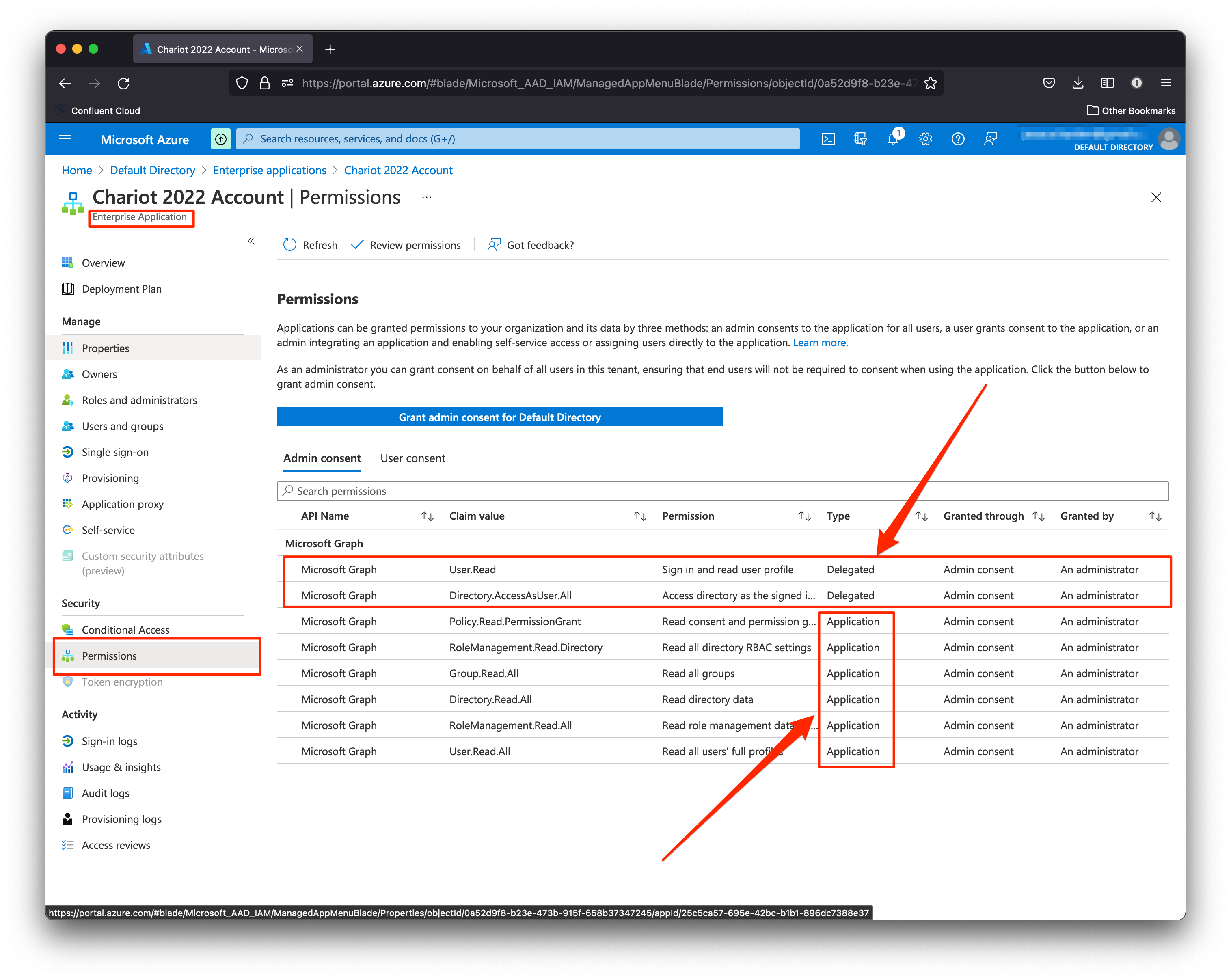1231x980 pixels.
Task: Switch to the User consent tab
Action: pyautogui.click(x=412, y=458)
